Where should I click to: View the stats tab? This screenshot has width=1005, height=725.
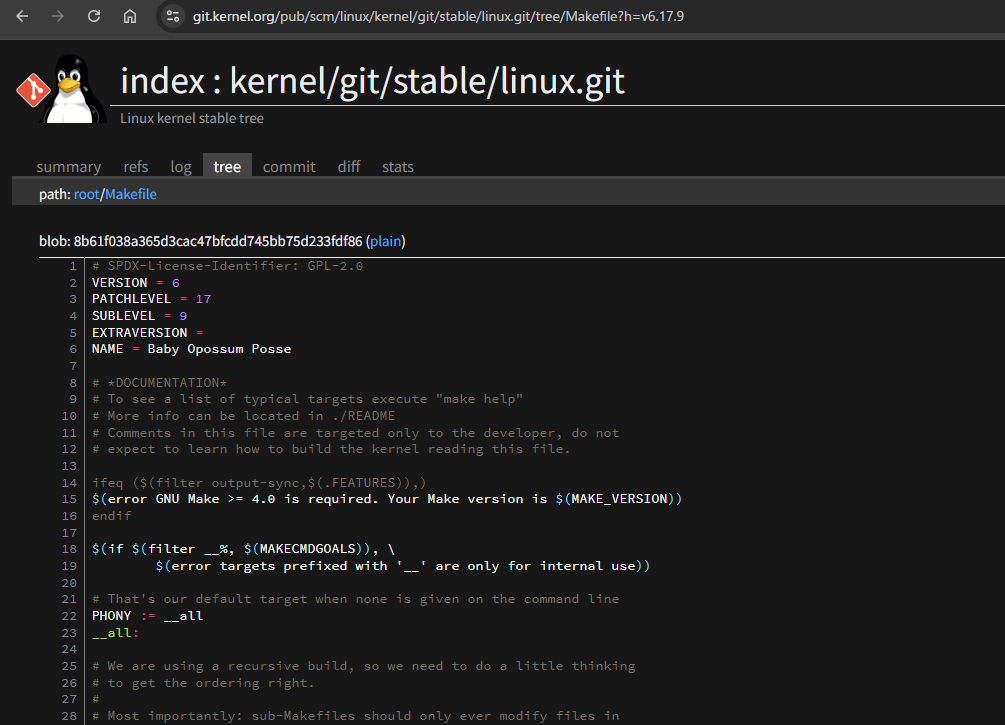click(398, 166)
